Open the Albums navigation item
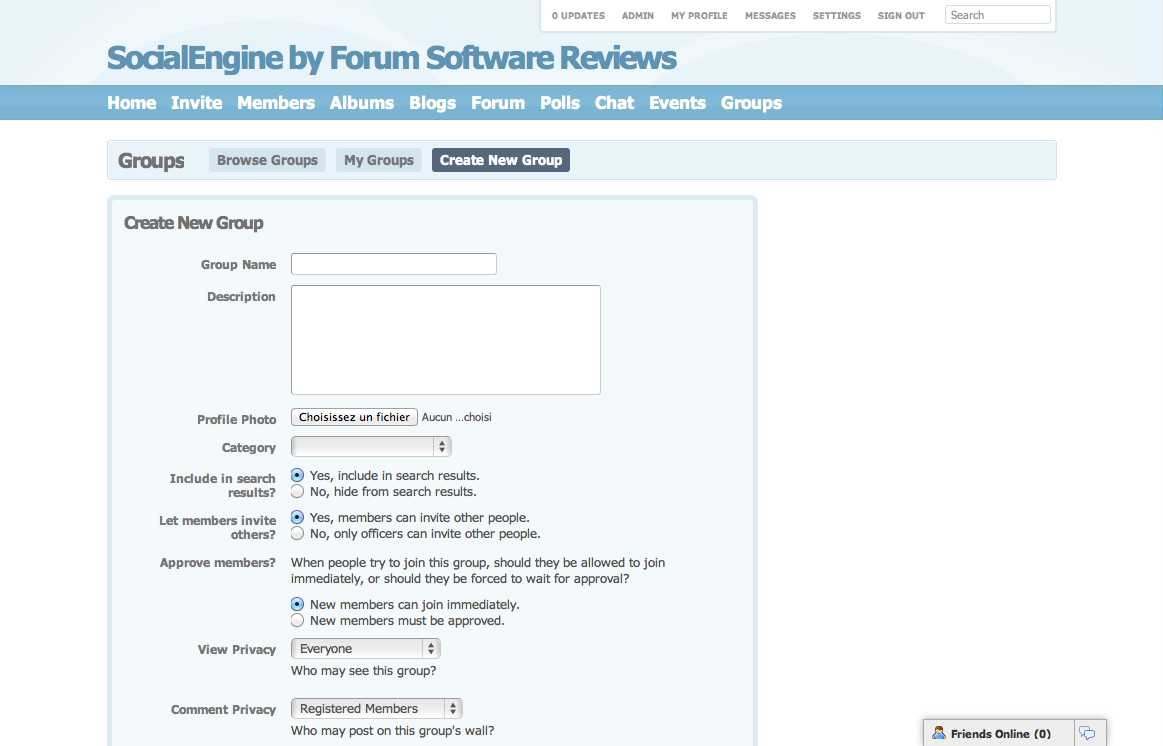This screenshot has width=1163, height=746. pyautogui.click(x=362, y=103)
